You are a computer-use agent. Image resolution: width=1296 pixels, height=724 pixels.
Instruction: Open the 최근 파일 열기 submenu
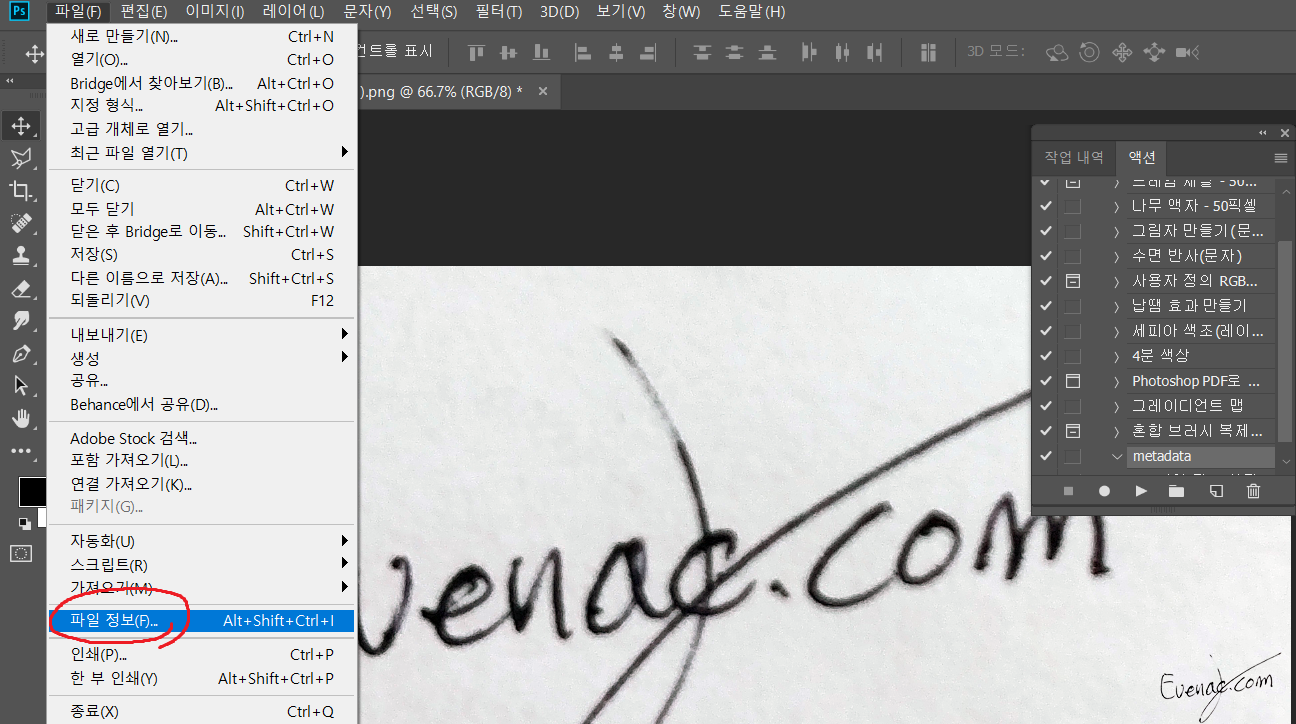pos(202,153)
